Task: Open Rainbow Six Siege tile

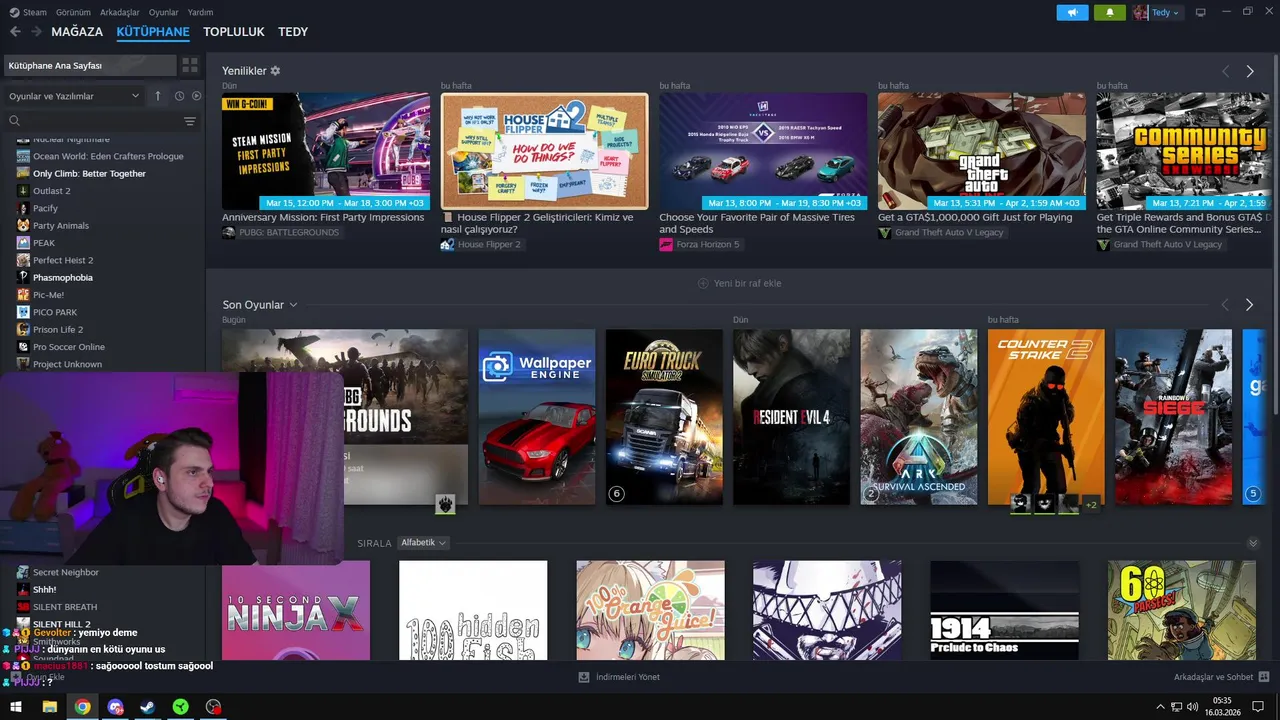Action: 1174,417
